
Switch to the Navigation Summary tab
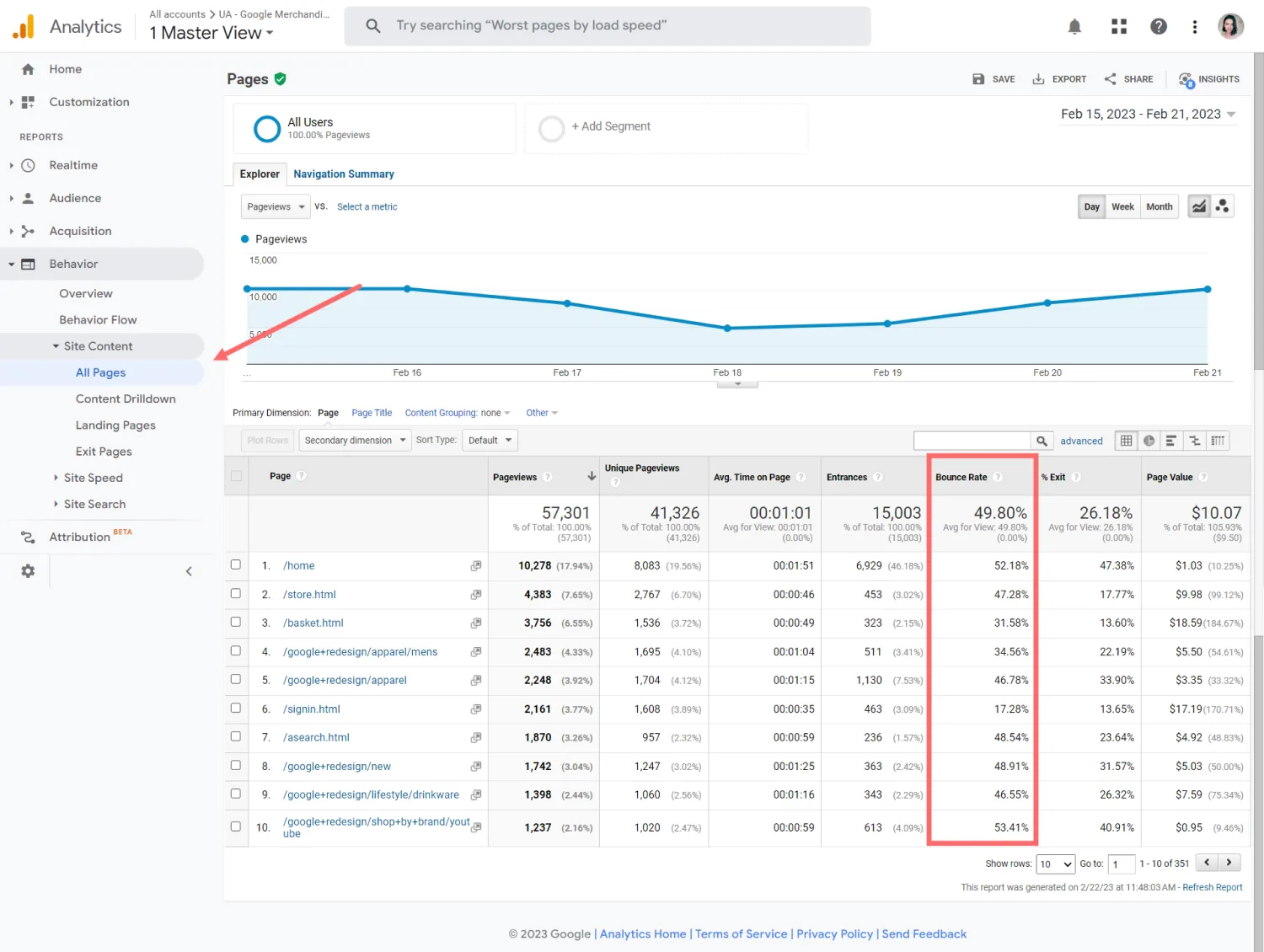pyautogui.click(x=344, y=174)
